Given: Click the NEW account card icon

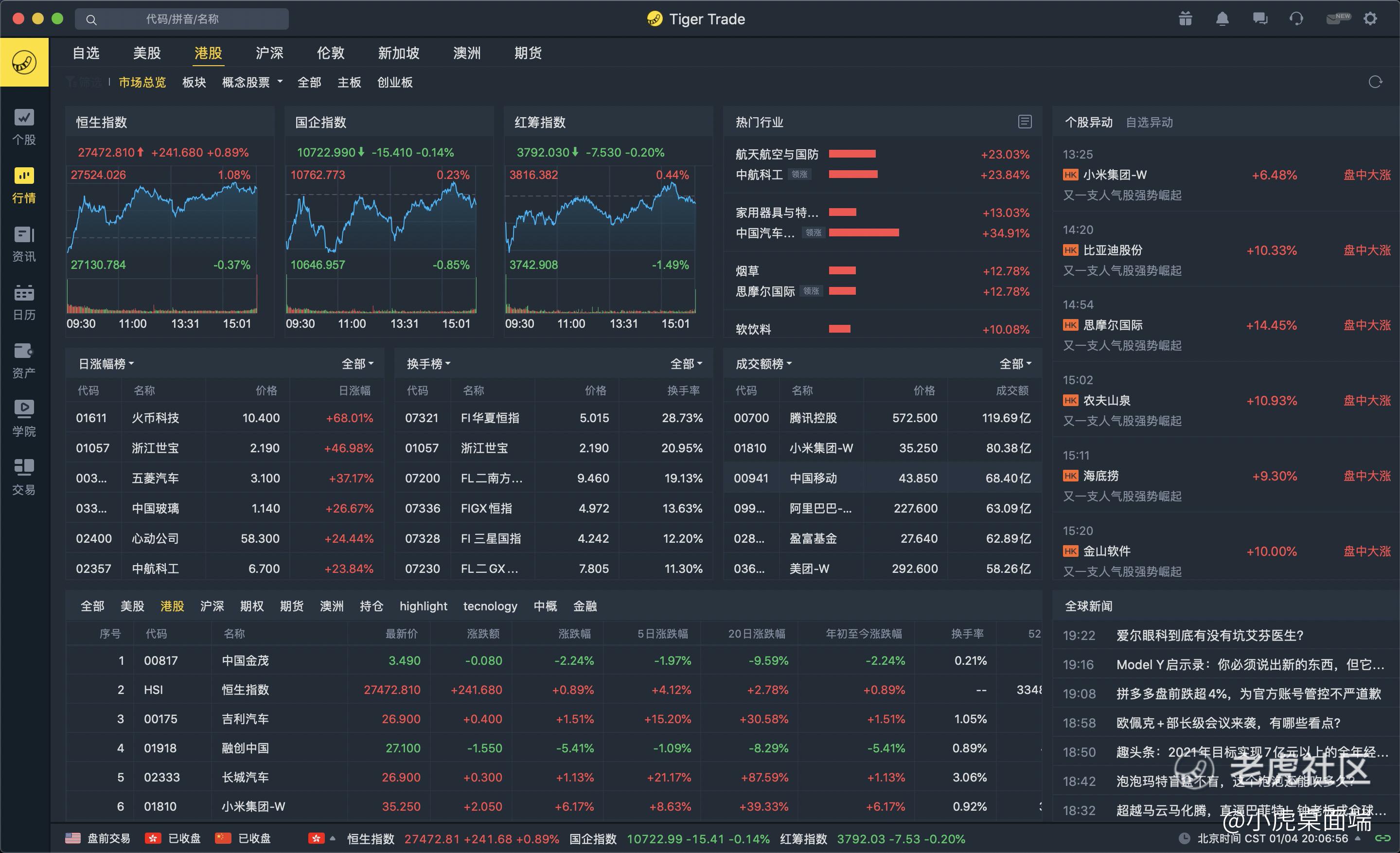Looking at the screenshot, I should pyautogui.click(x=1338, y=19).
